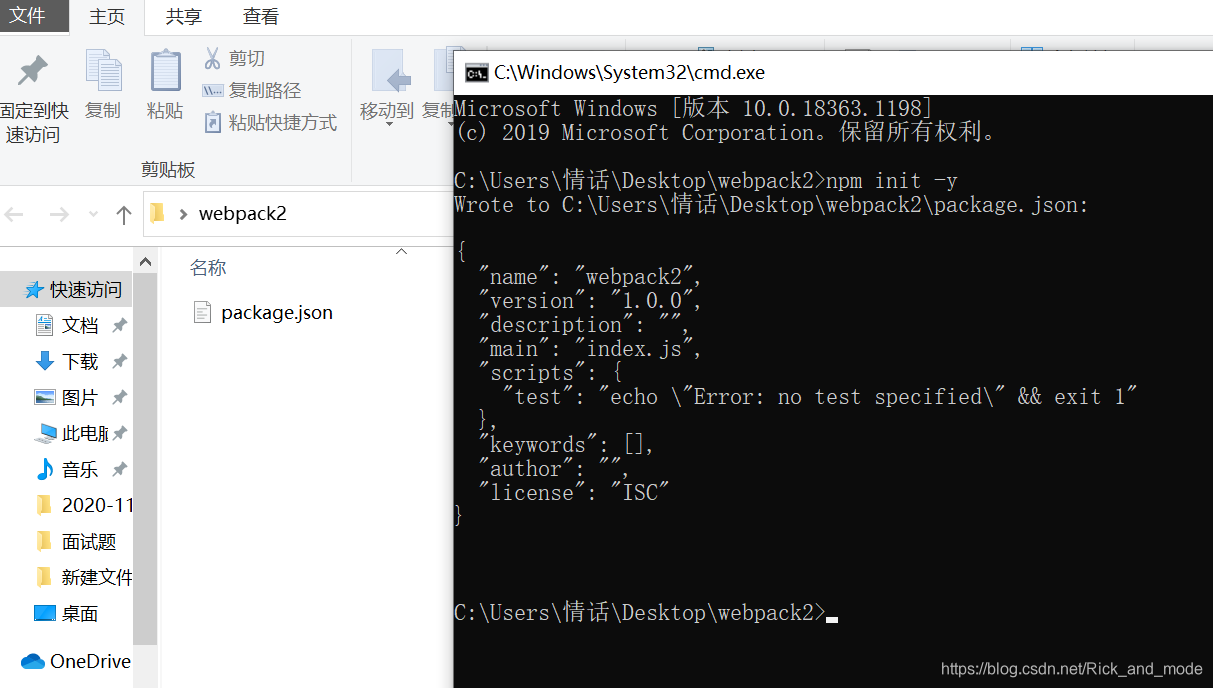Click the "keywords": [] line

[566, 445]
